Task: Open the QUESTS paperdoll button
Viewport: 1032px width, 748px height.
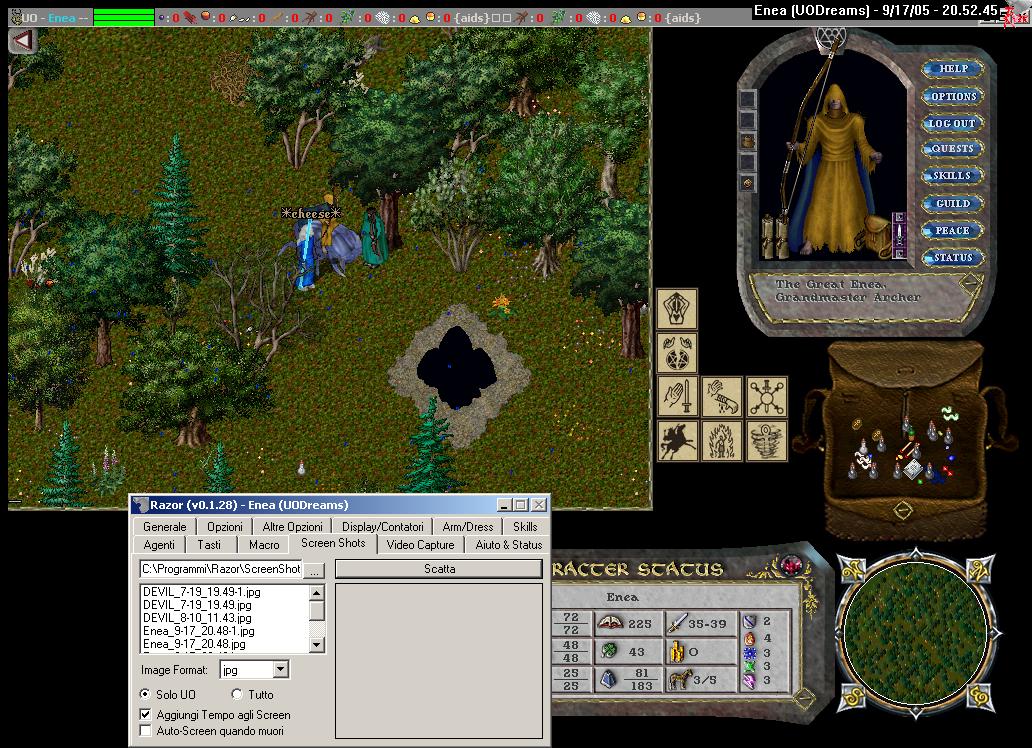Action: [x=953, y=149]
